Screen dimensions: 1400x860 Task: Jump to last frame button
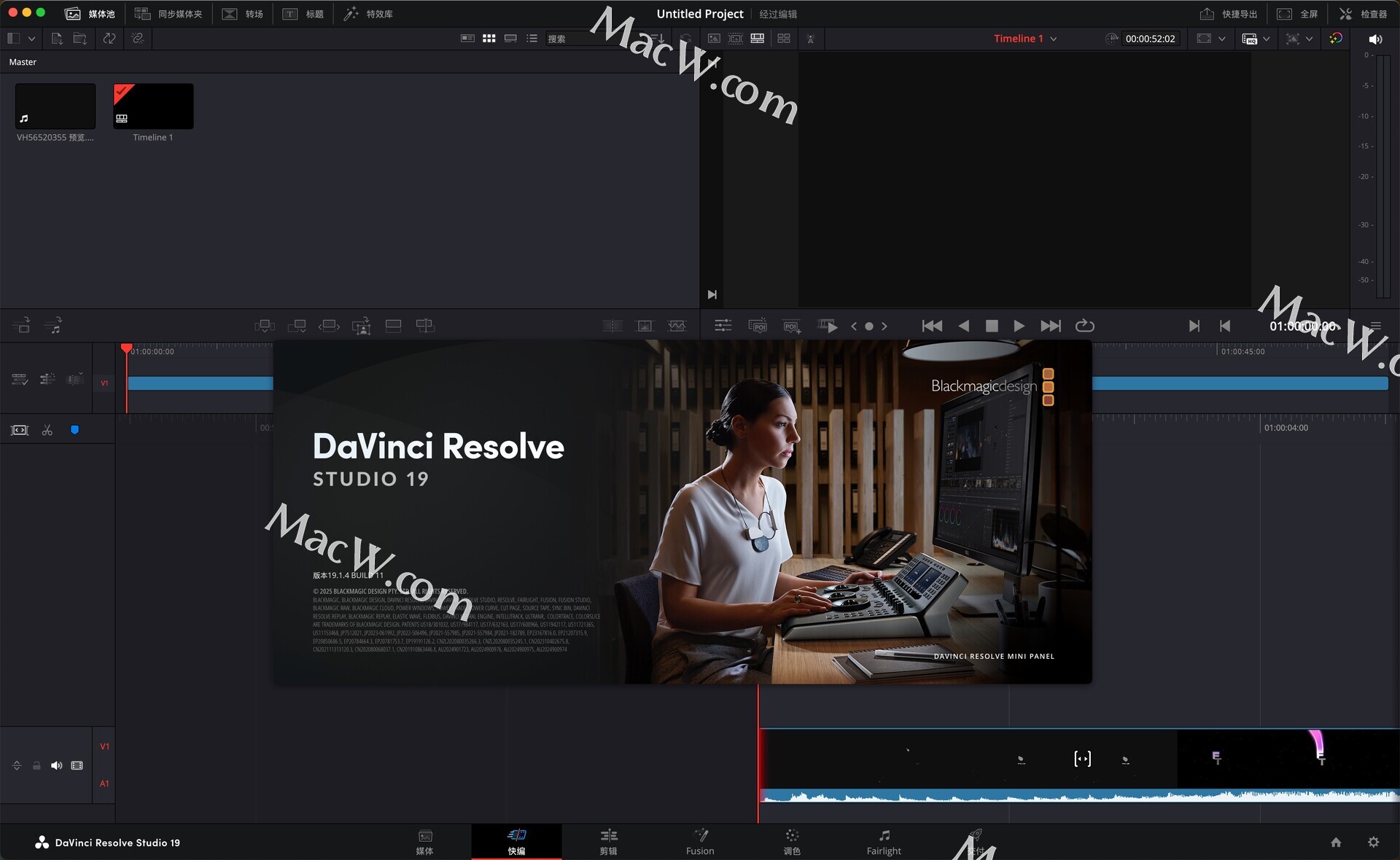point(1051,326)
